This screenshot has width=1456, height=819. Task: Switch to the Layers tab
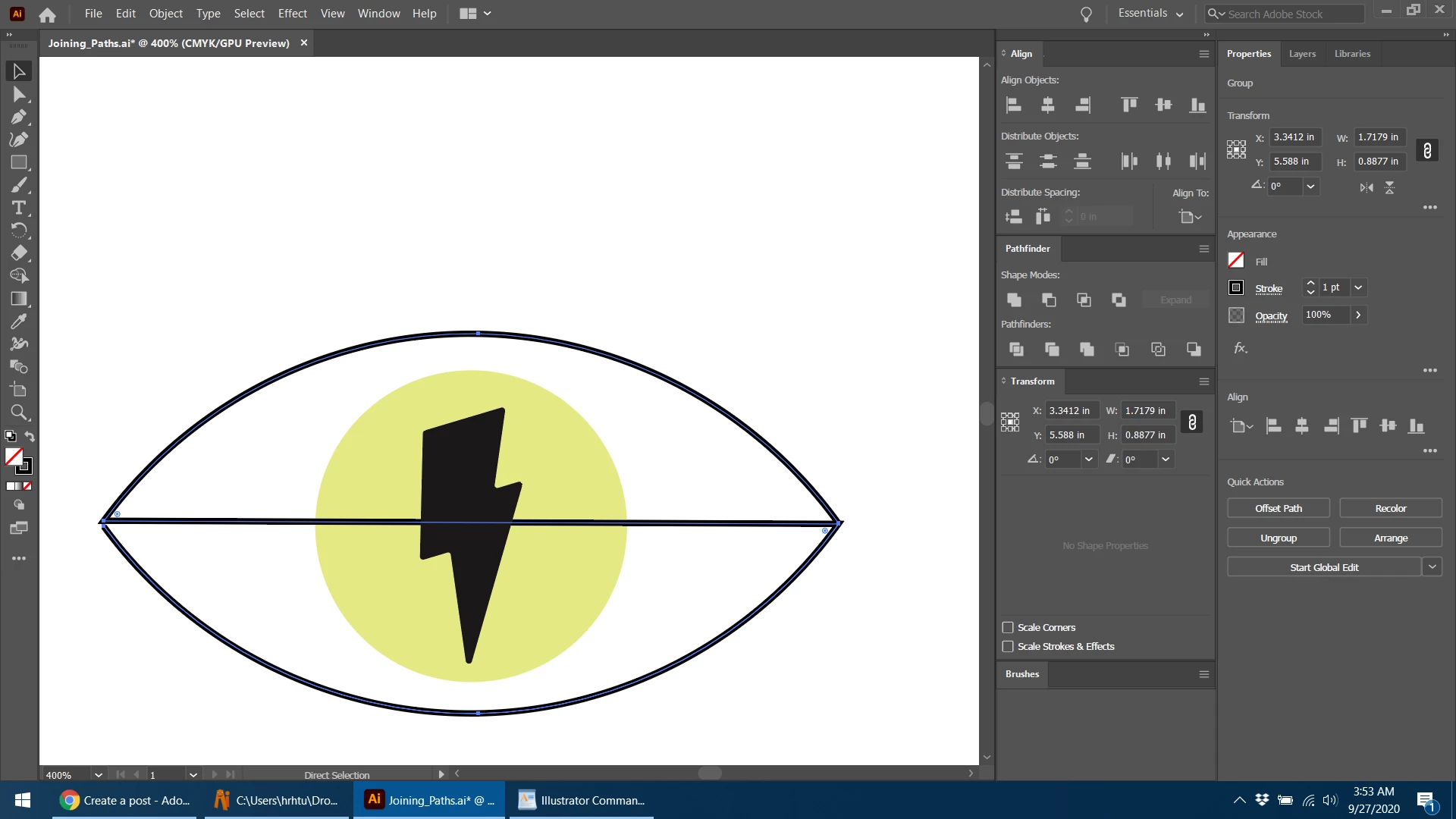click(x=1302, y=54)
